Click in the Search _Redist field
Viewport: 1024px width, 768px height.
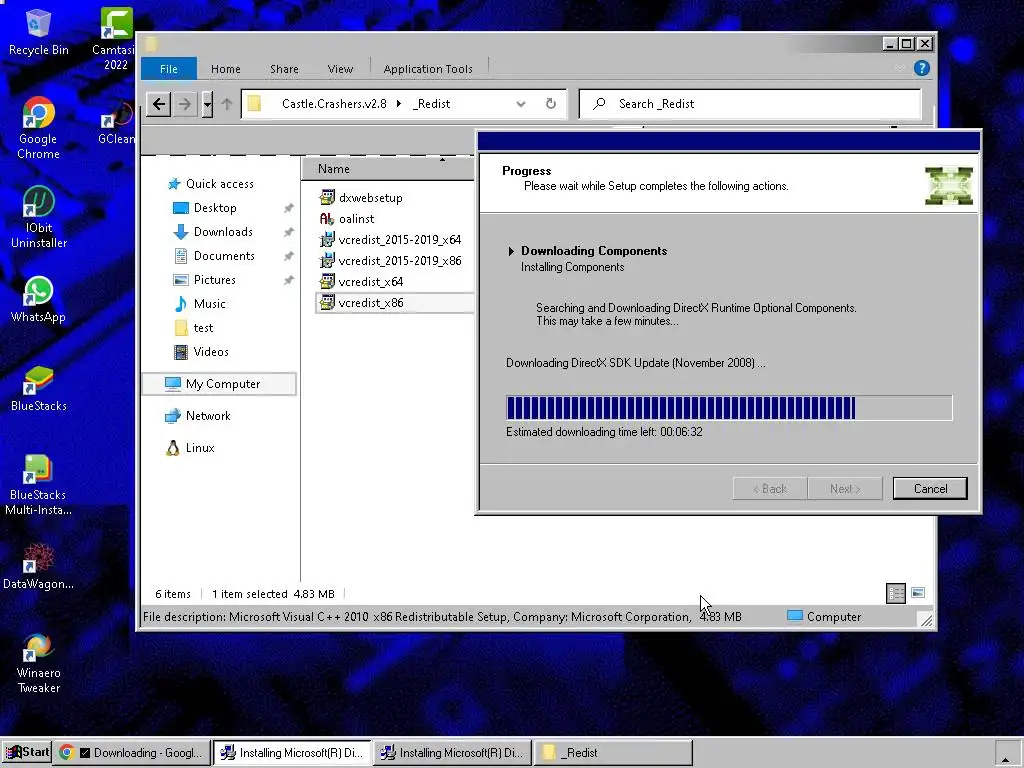(750, 104)
